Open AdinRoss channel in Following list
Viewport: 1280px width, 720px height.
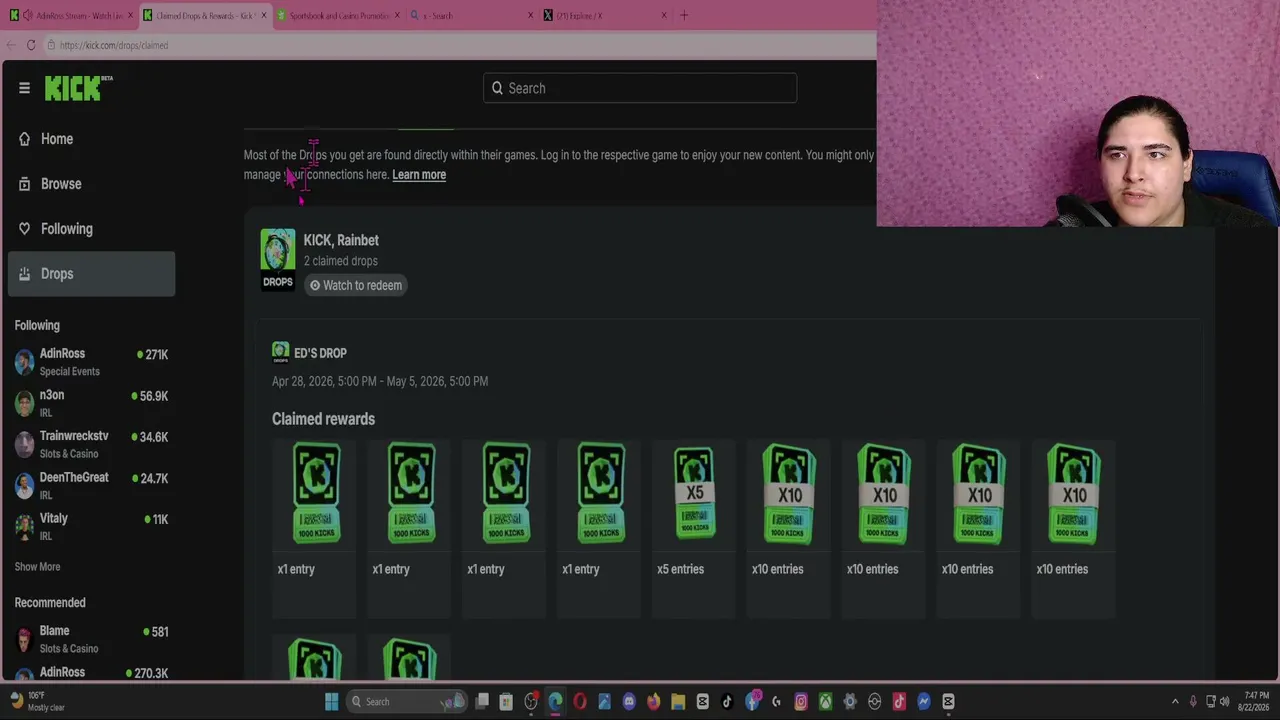coord(91,362)
